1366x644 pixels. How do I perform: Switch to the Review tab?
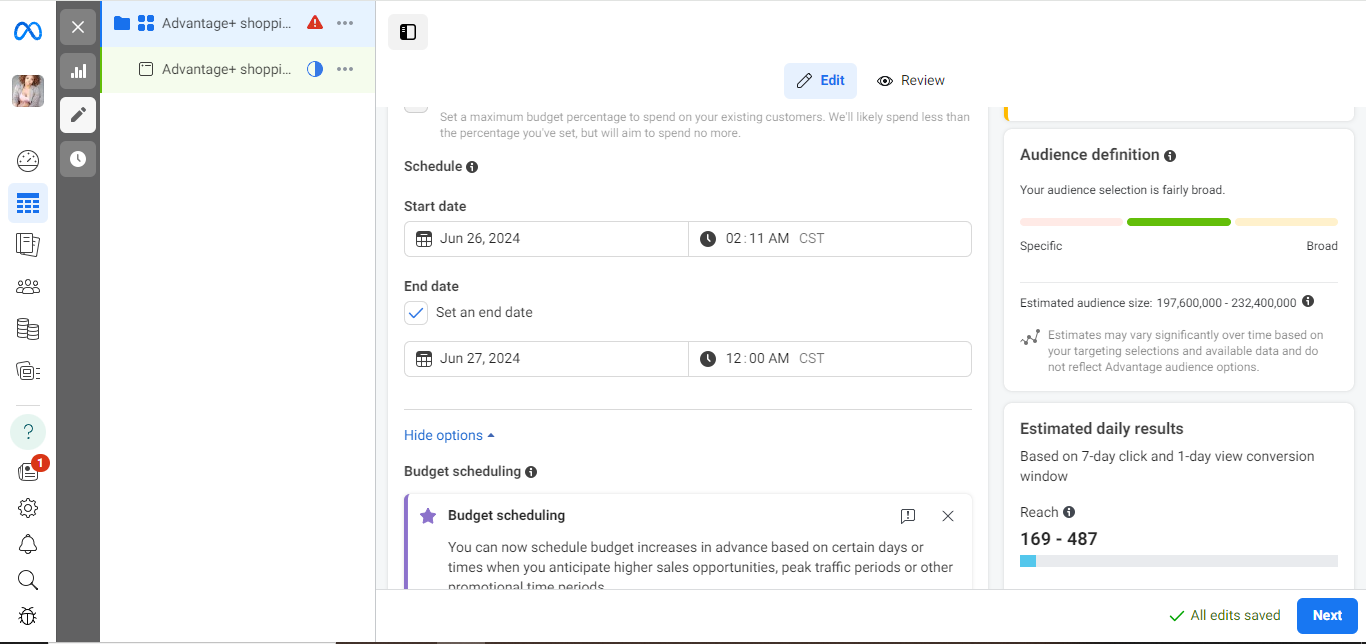[x=911, y=81]
